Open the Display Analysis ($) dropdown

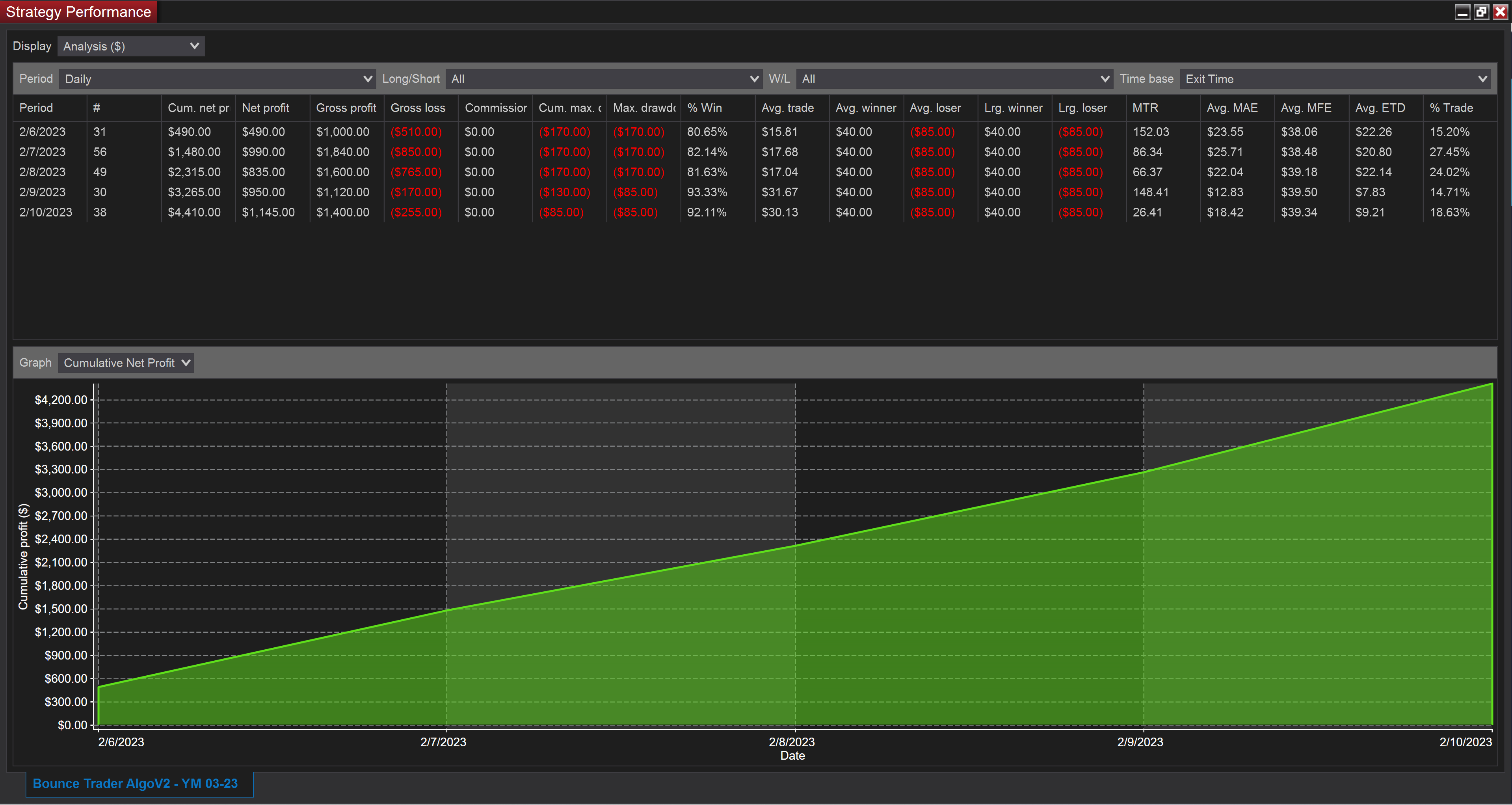(x=131, y=47)
